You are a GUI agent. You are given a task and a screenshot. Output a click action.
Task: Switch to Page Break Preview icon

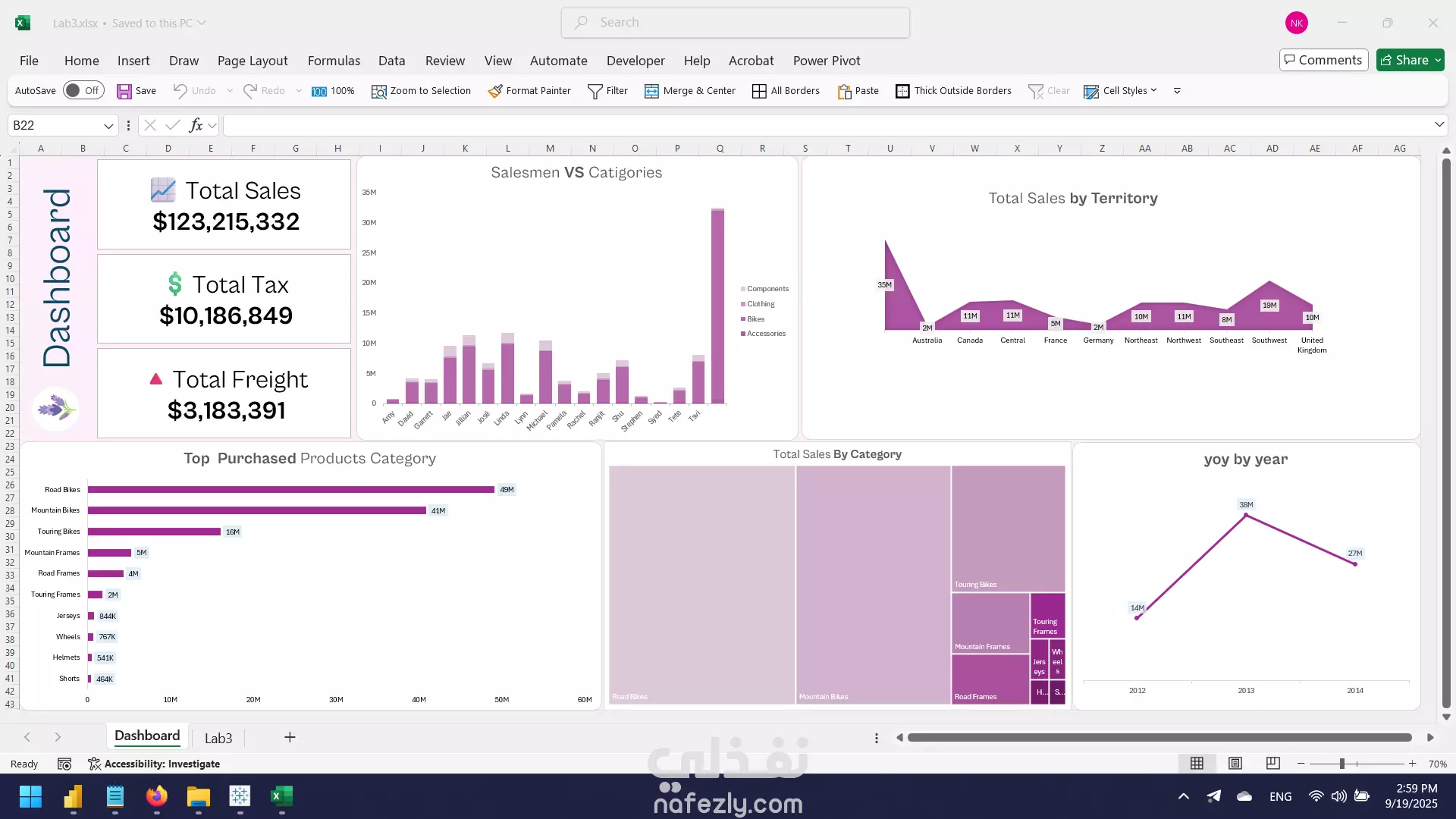click(x=1273, y=764)
